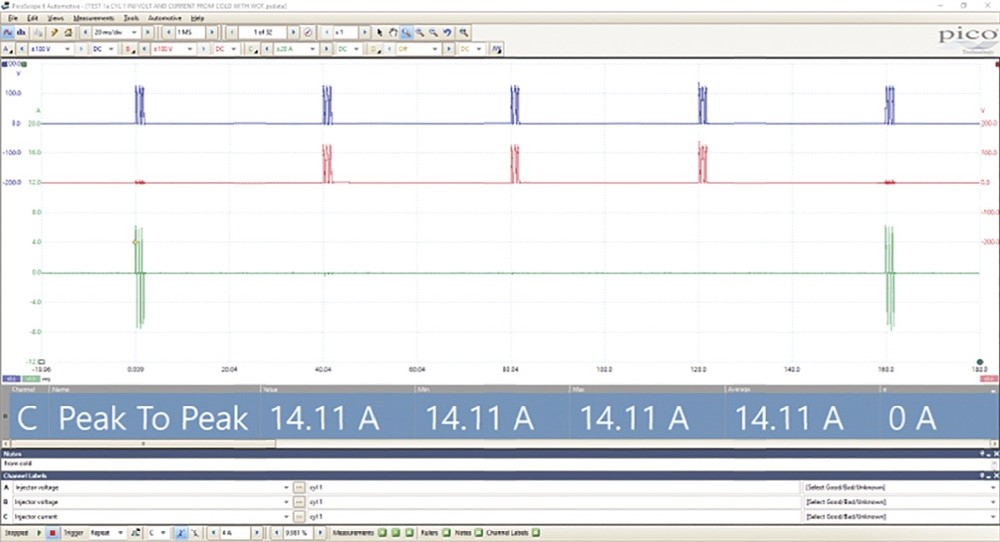Select the Peak To Peak measurement row
1000x542 pixels.
click(x=500, y=418)
